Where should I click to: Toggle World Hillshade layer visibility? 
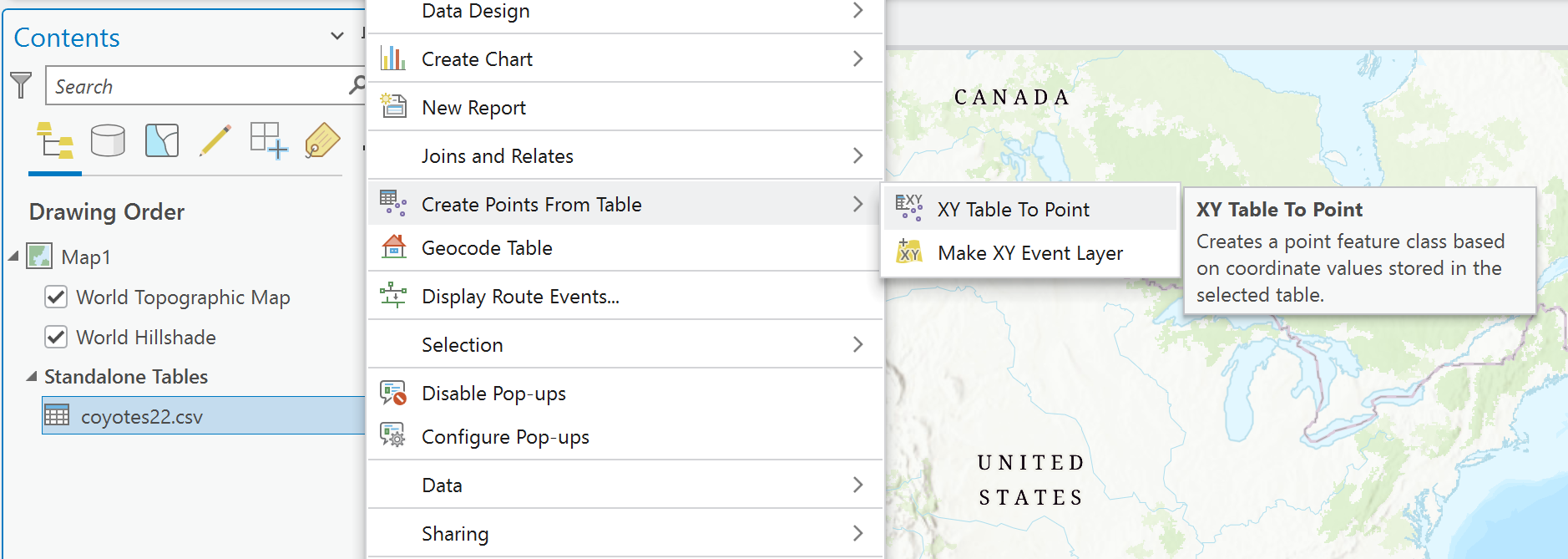click(56, 338)
